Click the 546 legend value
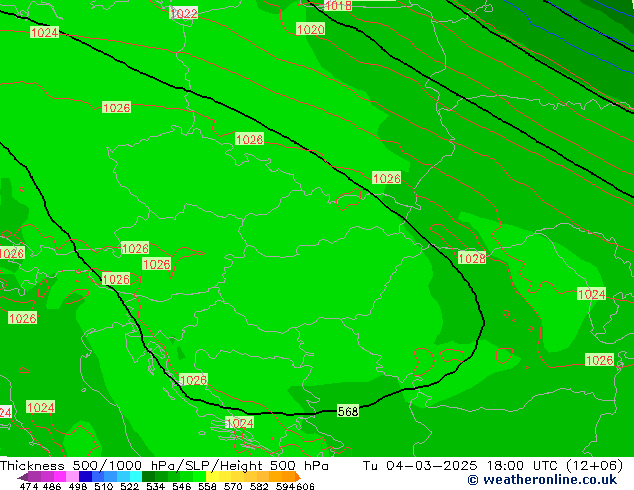634x490 pixels. pos(181,486)
